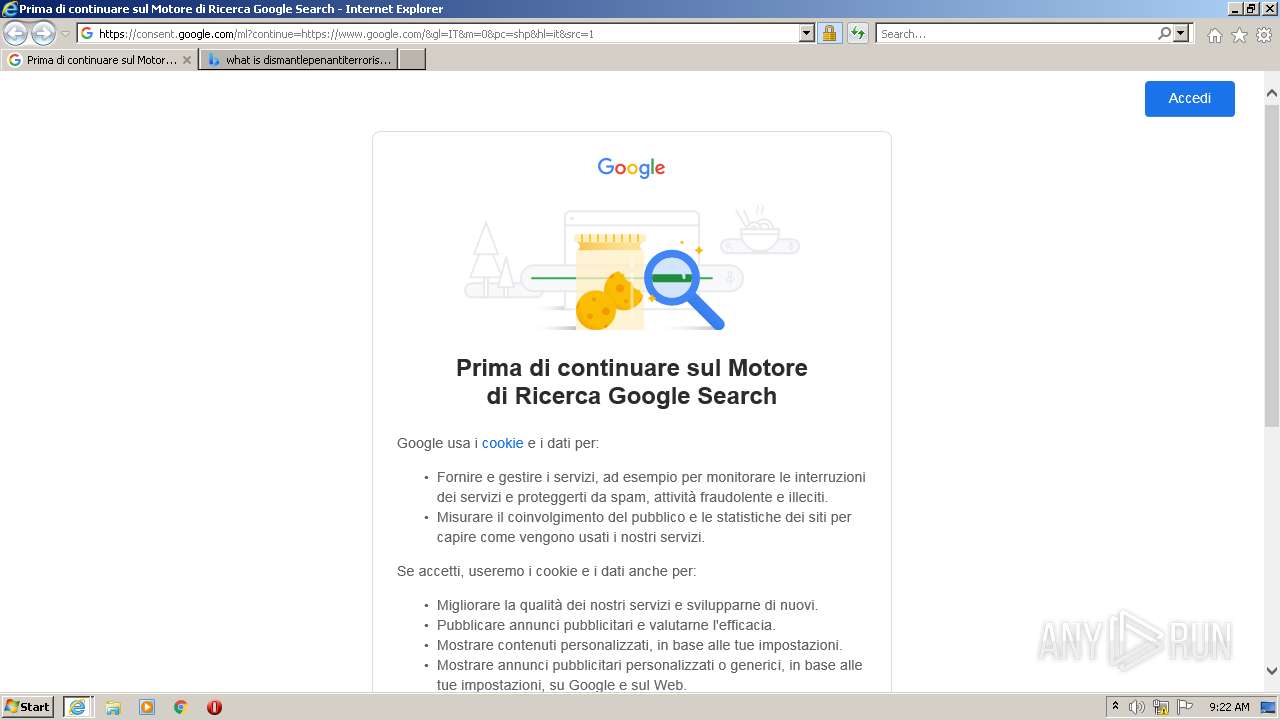1280x720 pixels.
Task: Expand the address bar autocomplete dropdown
Action: click(807, 34)
